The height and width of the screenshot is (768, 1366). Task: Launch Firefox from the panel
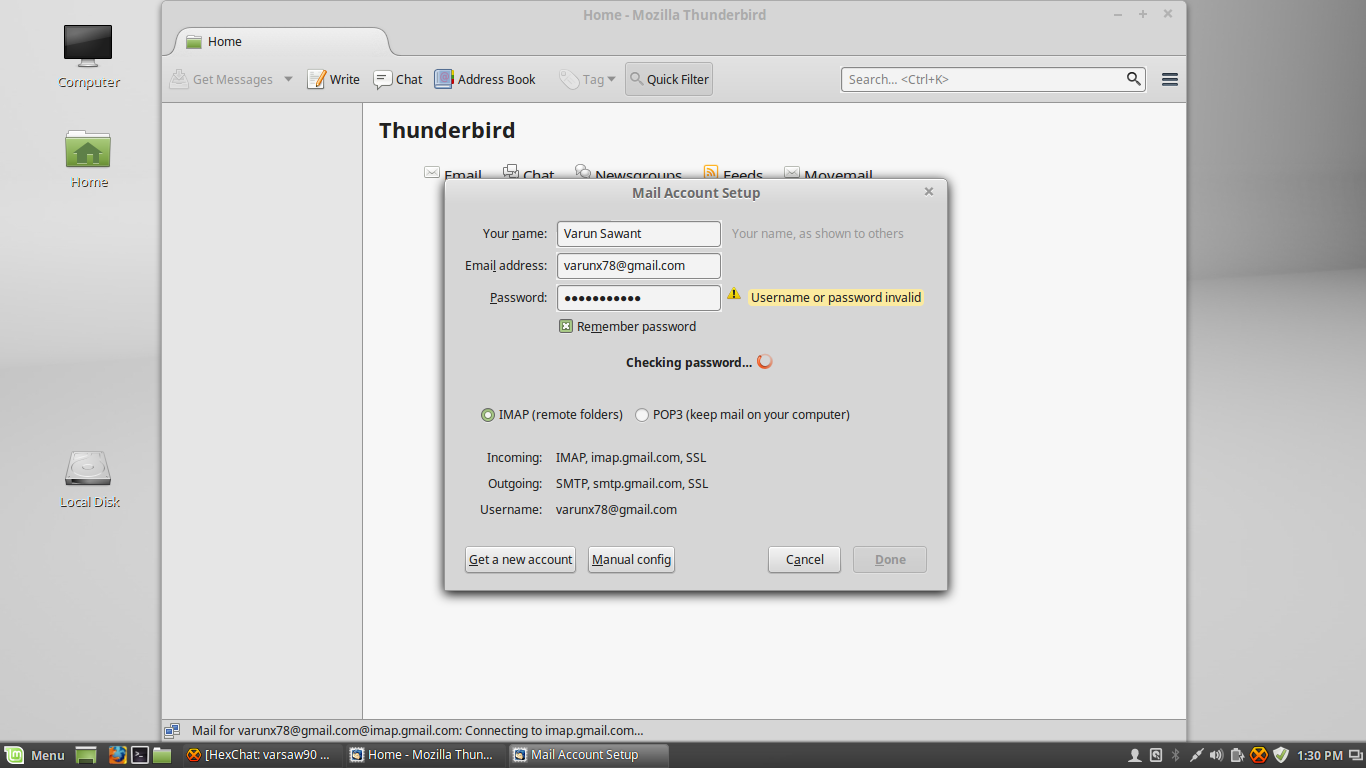(x=117, y=755)
